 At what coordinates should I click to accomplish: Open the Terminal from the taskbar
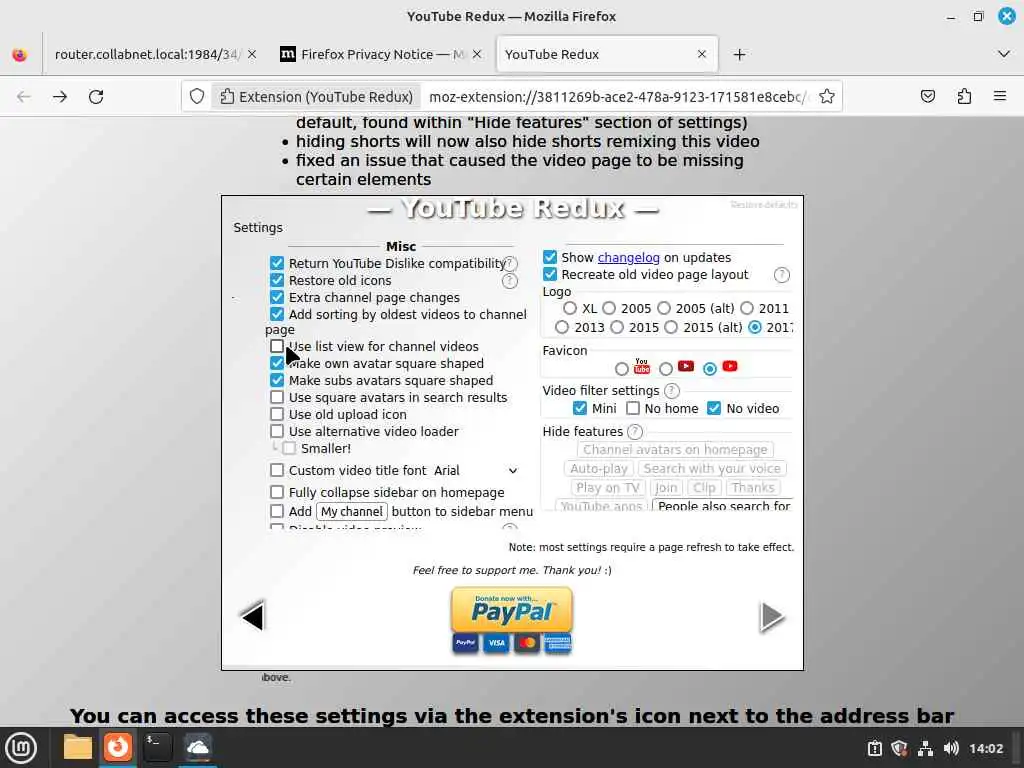(157, 747)
